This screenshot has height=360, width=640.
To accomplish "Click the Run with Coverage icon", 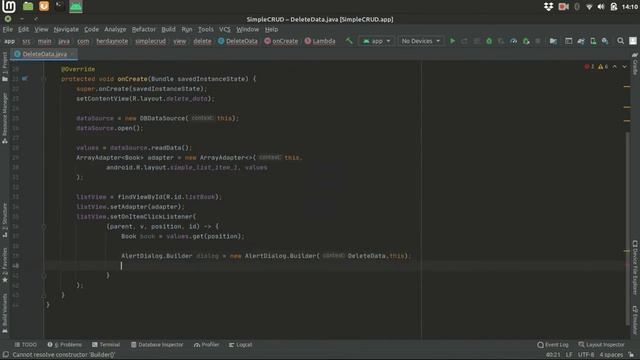I will [x=501, y=41].
